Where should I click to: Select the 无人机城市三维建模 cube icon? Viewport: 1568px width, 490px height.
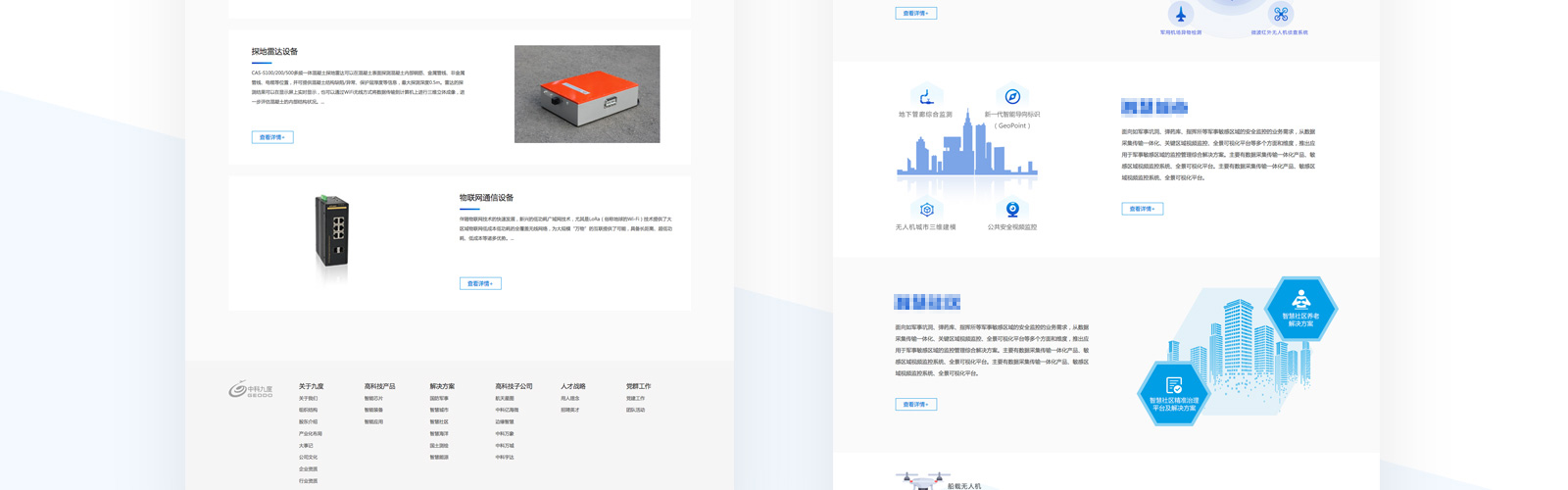pos(926,210)
